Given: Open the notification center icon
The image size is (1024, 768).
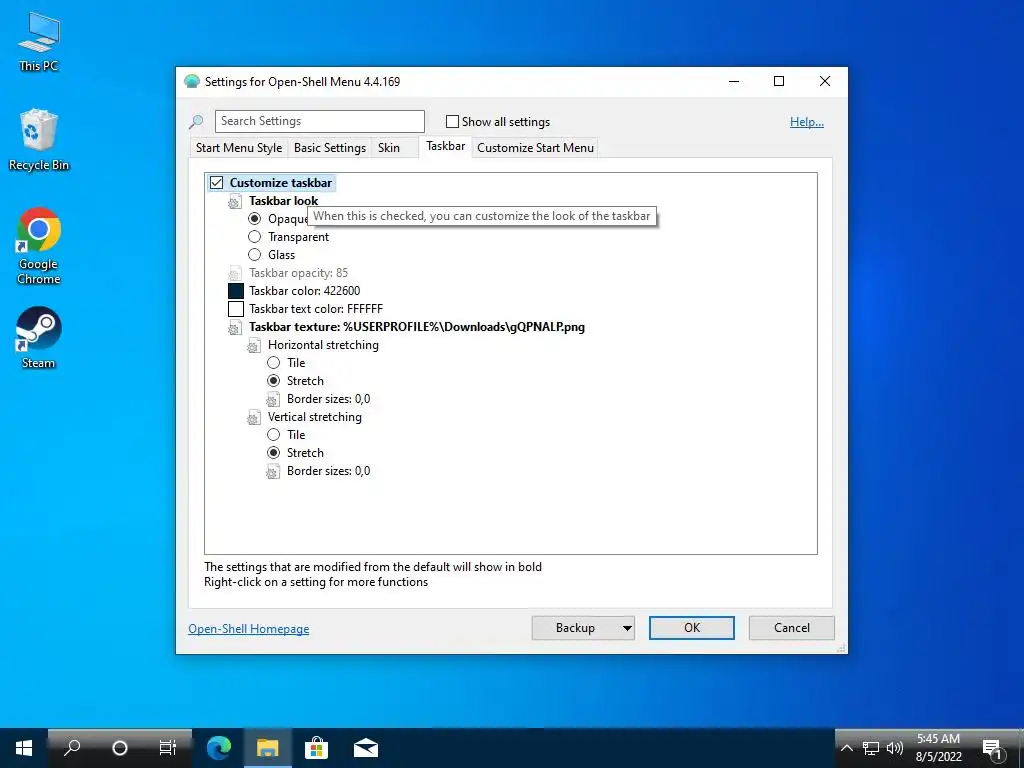Looking at the screenshot, I should click(993, 749).
